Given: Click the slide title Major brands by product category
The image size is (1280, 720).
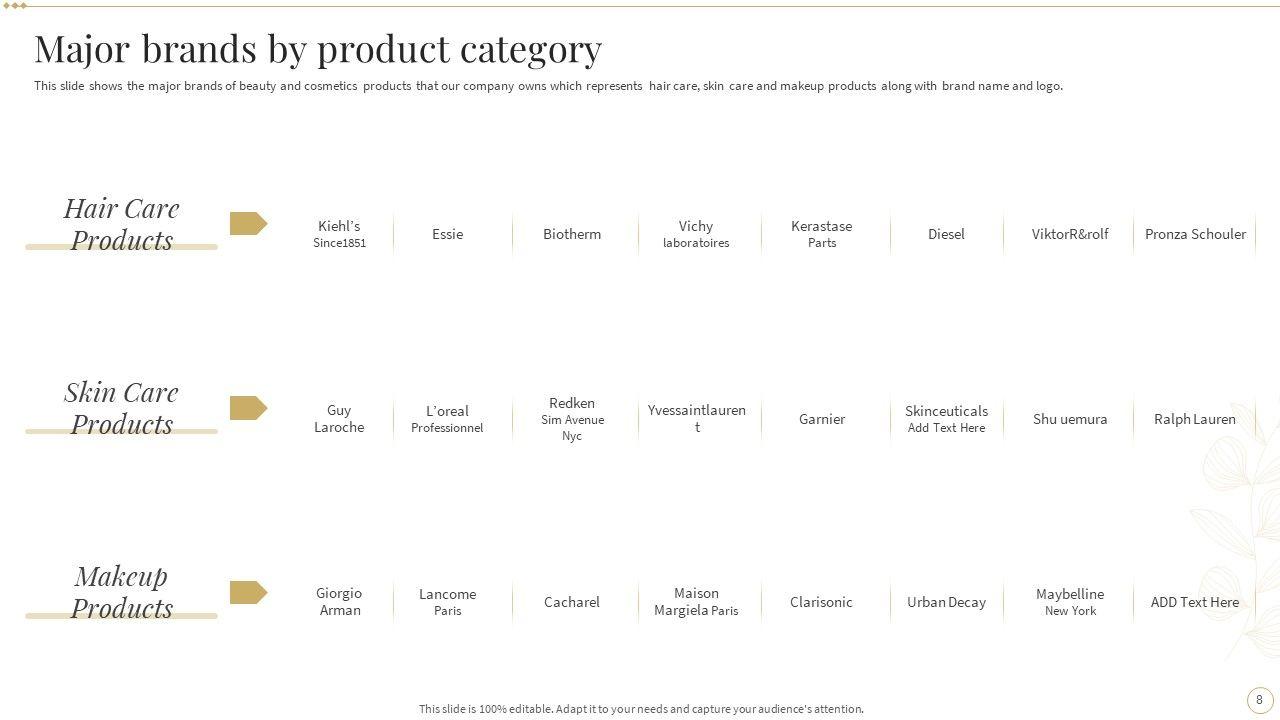Looking at the screenshot, I should pyautogui.click(x=318, y=48).
